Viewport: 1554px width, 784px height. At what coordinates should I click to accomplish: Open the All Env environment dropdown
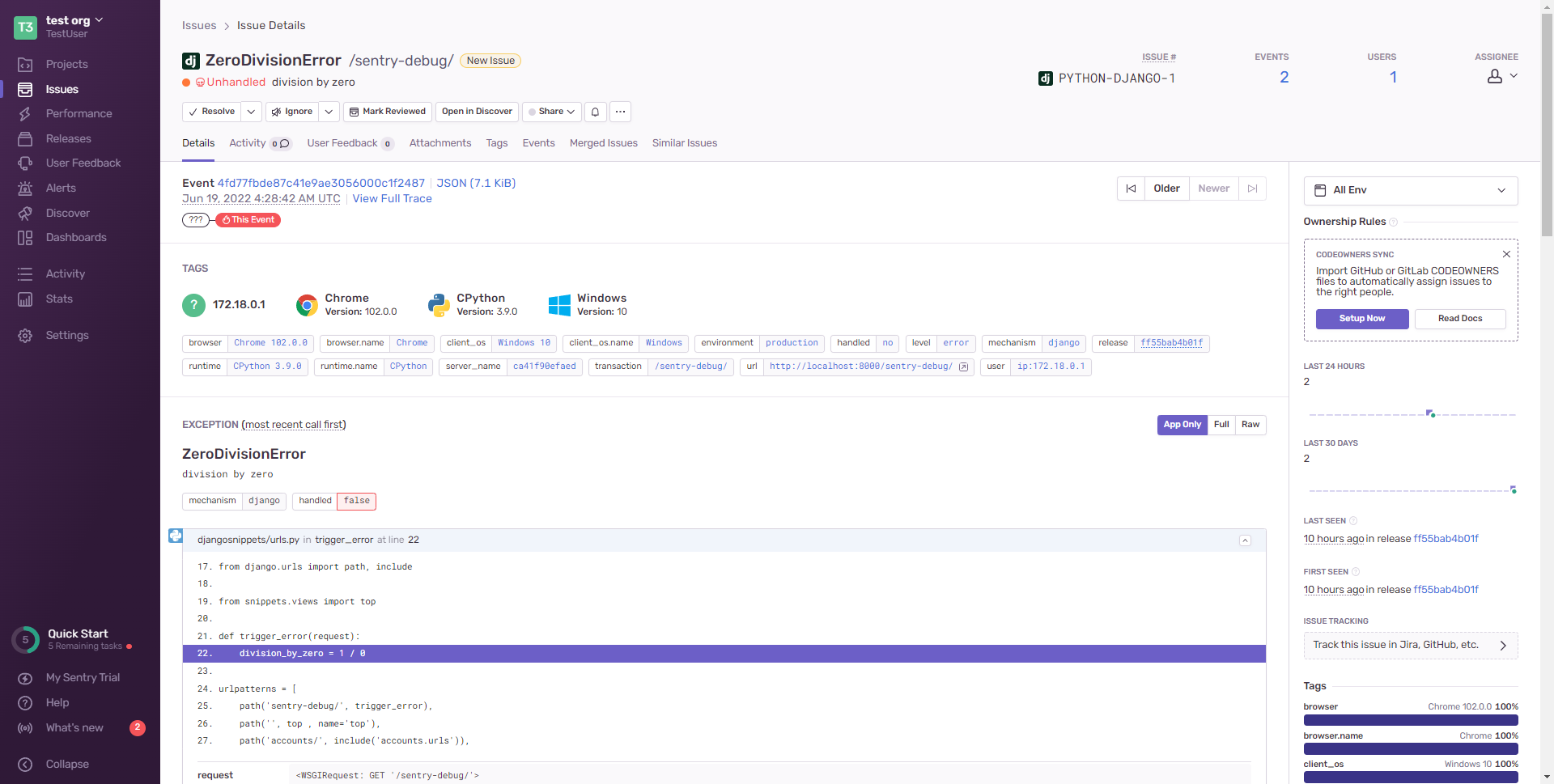coord(1410,190)
